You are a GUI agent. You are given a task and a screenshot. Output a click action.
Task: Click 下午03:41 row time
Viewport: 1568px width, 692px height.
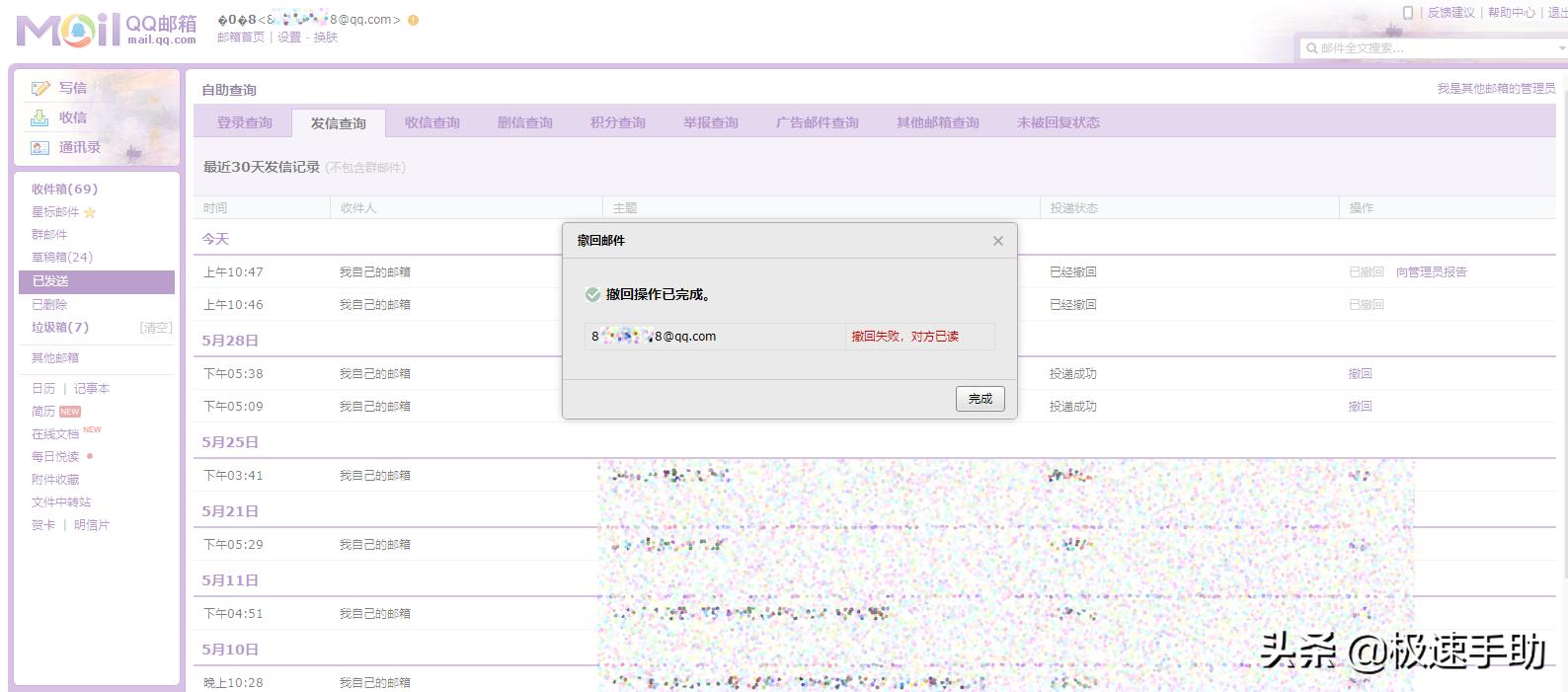coord(233,476)
